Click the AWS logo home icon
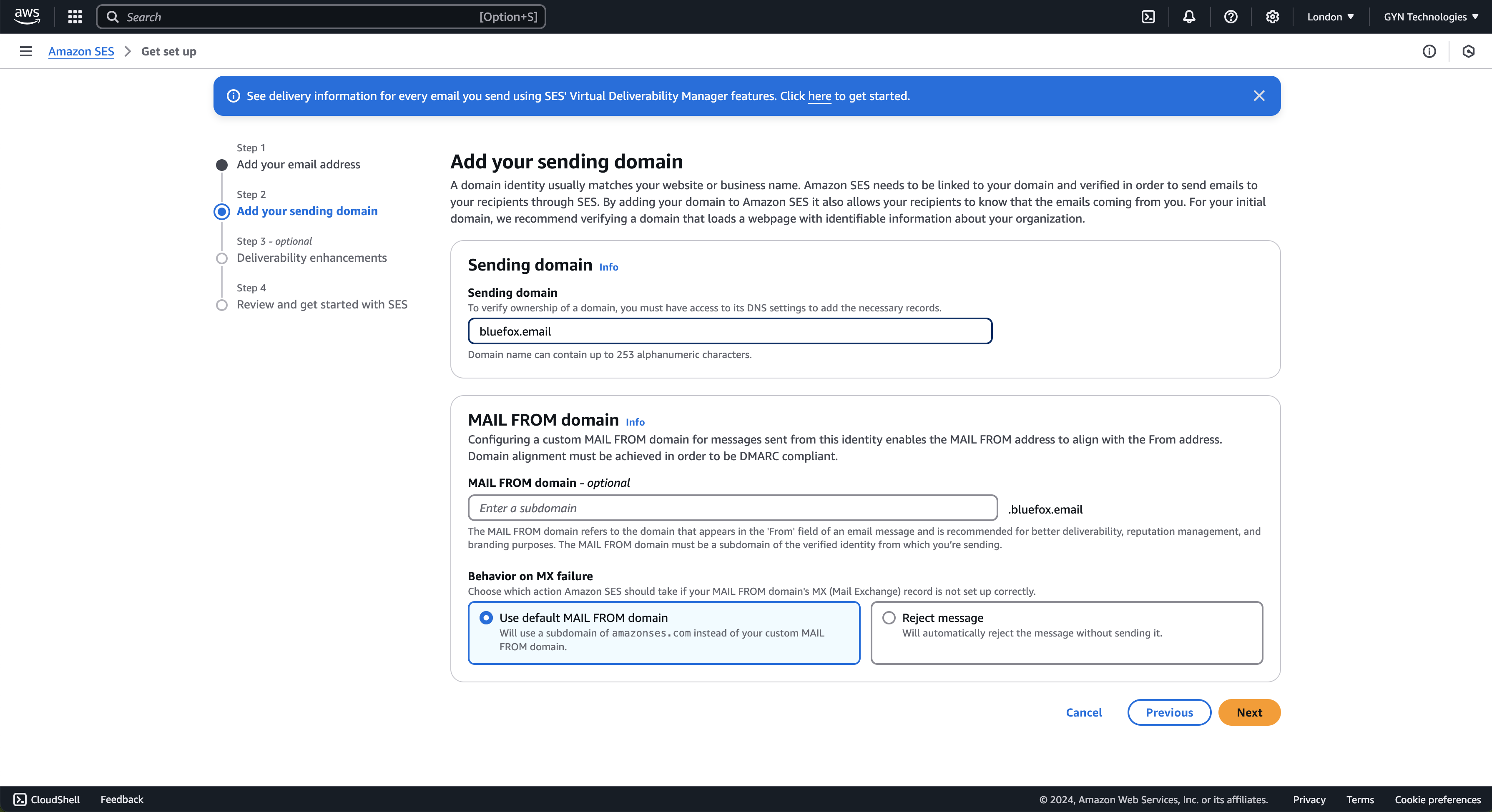The image size is (1492, 812). click(27, 16)
